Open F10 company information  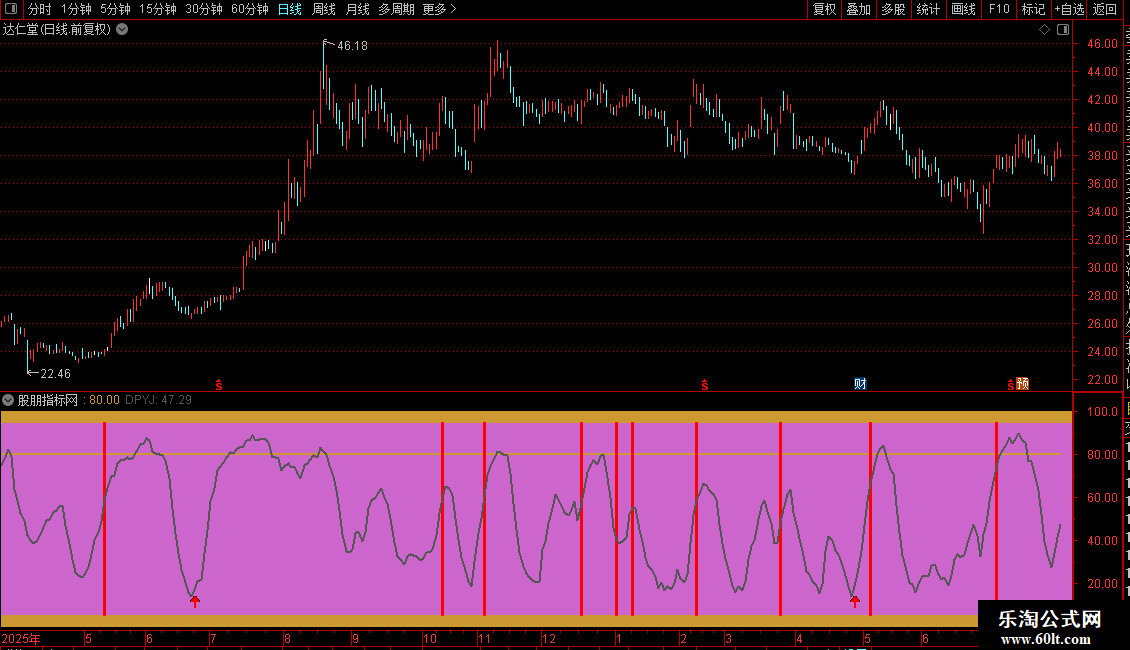coord(999,9)
